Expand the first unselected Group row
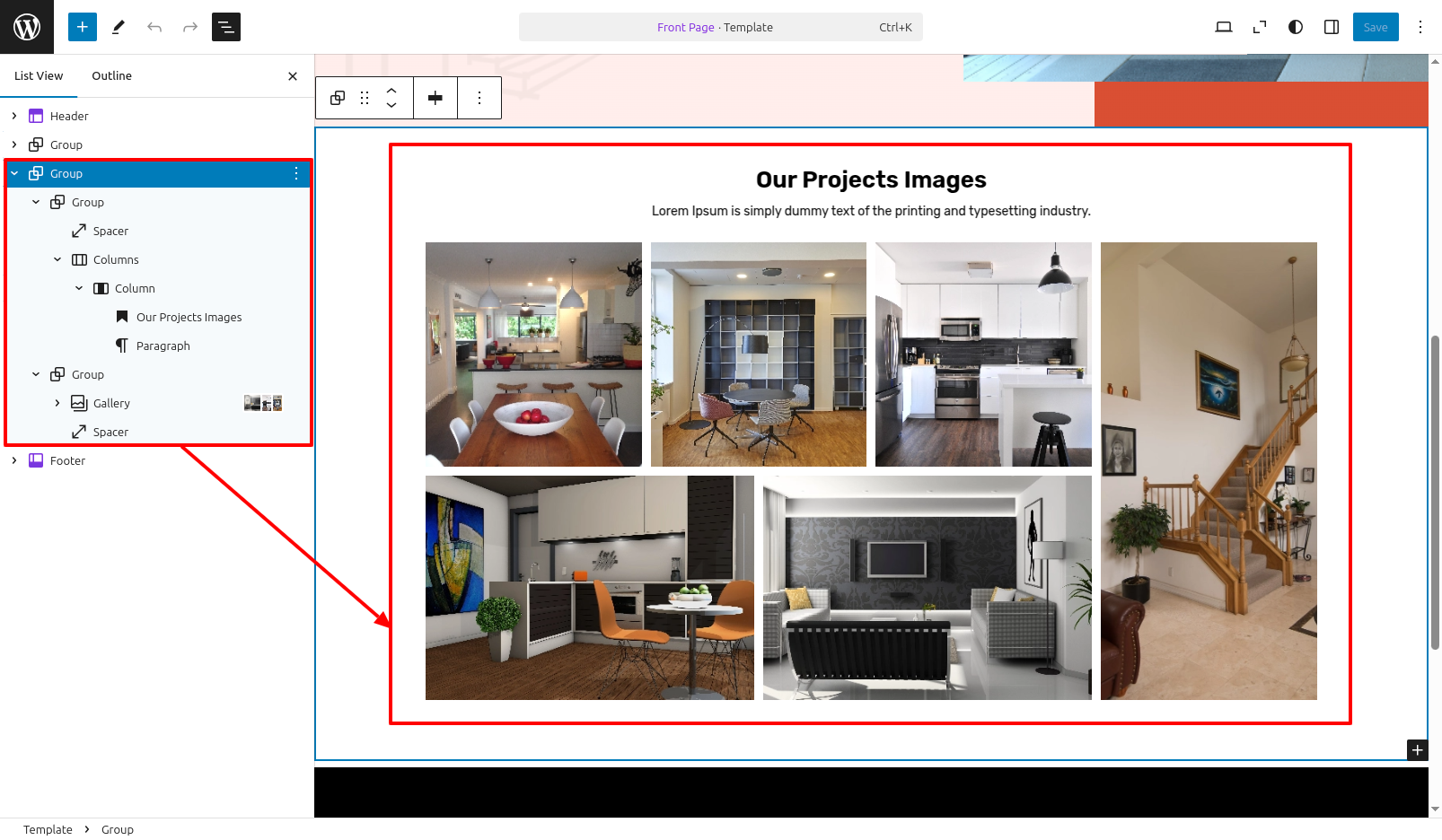The width and height of the screenshot is (1442, 840). click(14, 144)
